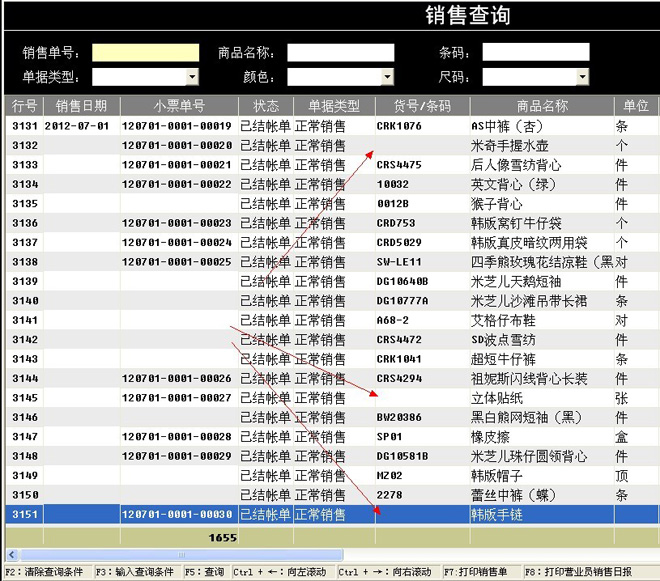Click item code 2278
The height and width of the screenshot is (581, 660).
tap(389, 495)
